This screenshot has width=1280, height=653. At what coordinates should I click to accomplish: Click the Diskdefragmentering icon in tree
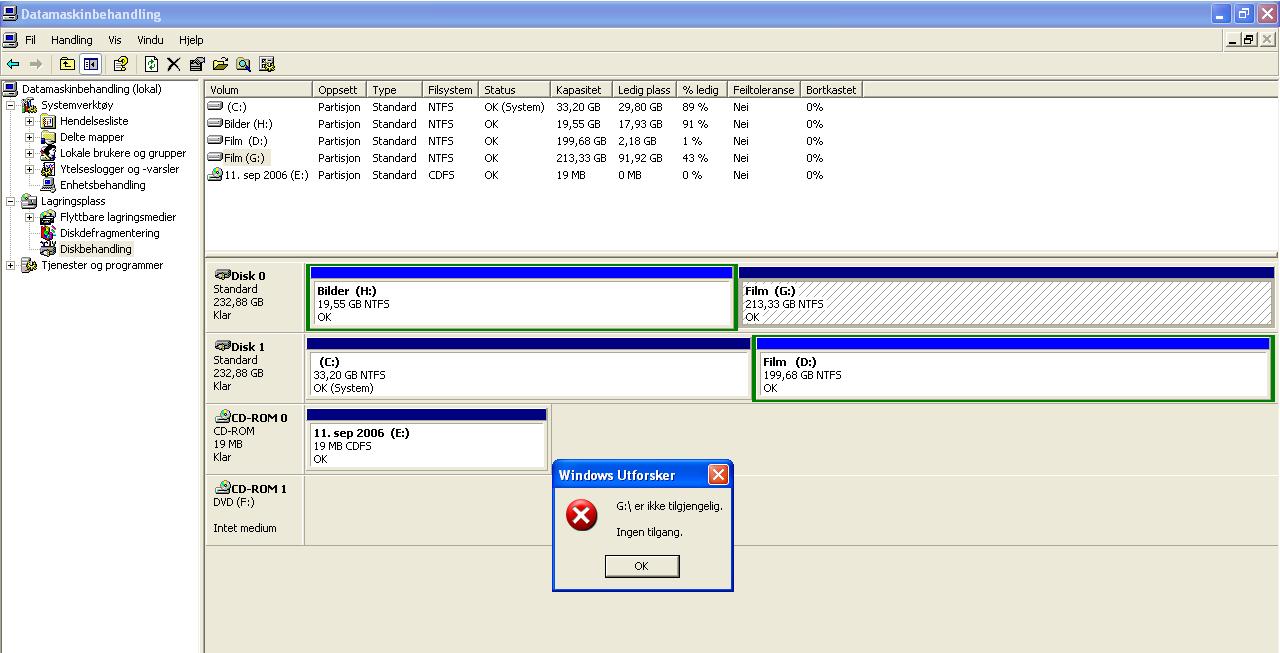tap(48, 233)
